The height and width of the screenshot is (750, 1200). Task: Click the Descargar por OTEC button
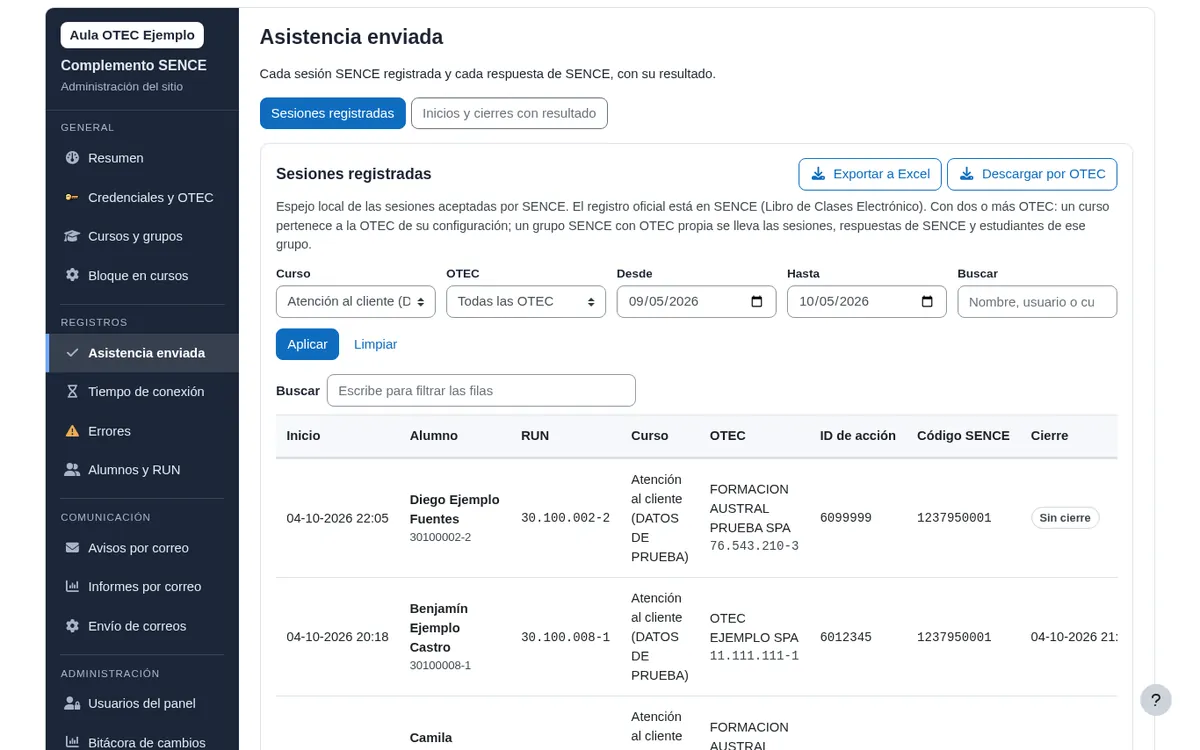(1032, 174)
